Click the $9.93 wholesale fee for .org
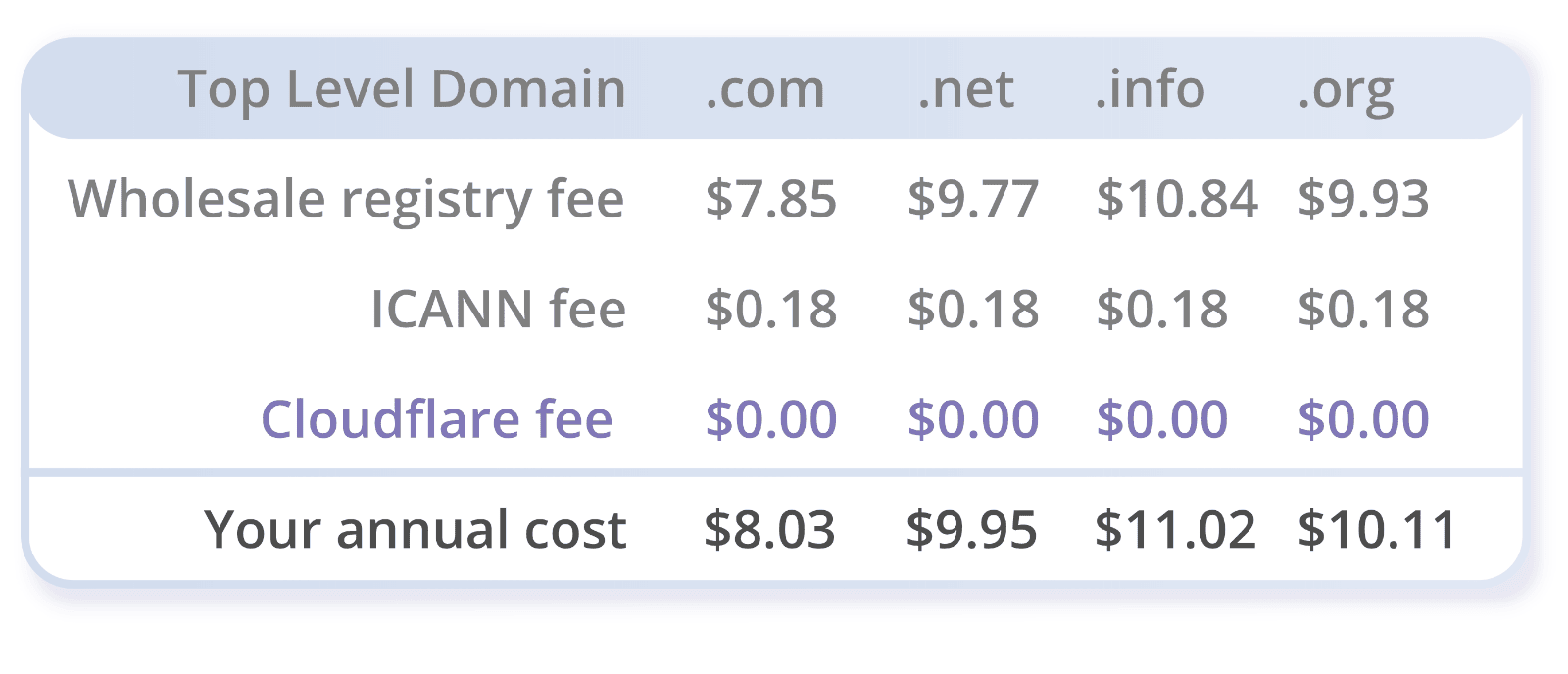The image size is (1568, 674). click(1363, 200)
